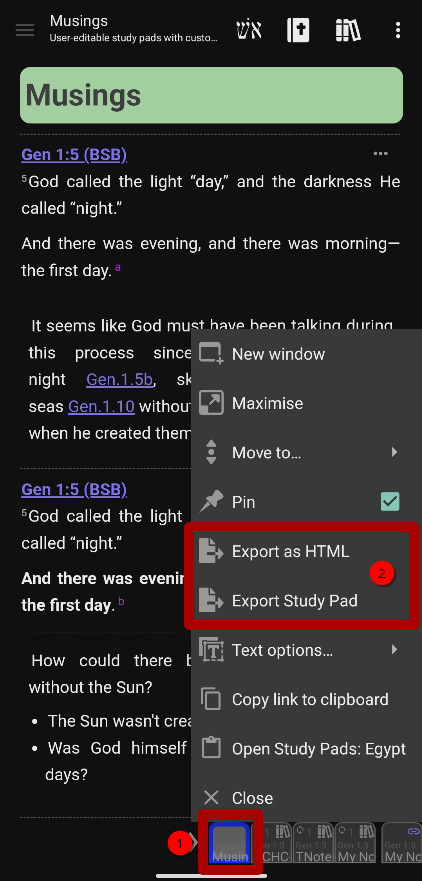Switch to My No window with link icon
Screen dimensions: 422x881
click(x=402, y=842)
